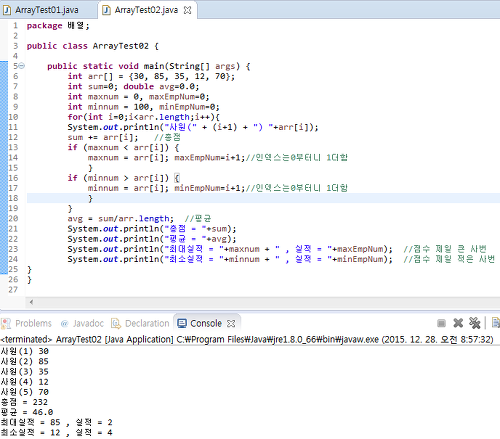Click the Declaration view icon

[116, 323]
